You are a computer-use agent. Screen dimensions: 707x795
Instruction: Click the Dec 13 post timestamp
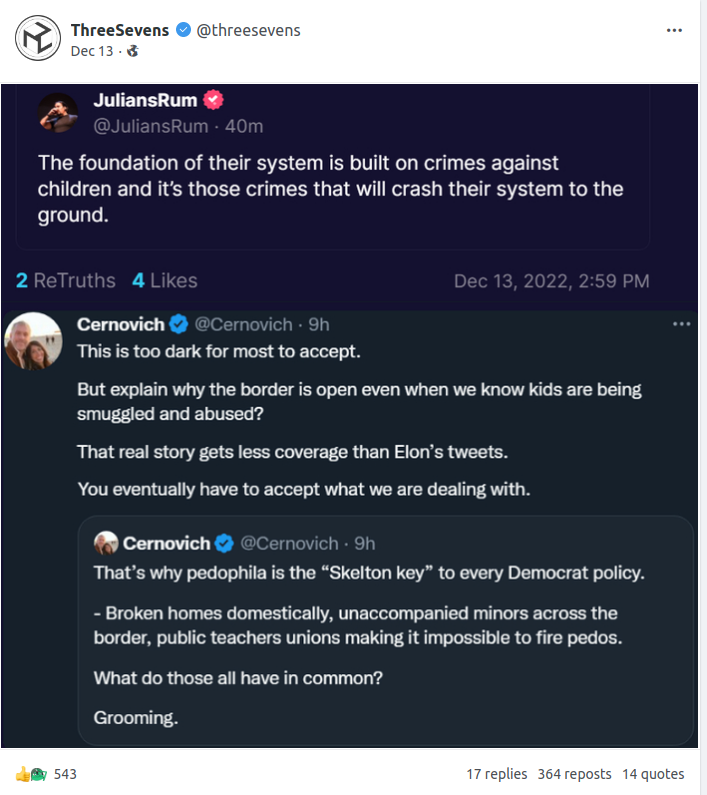(x=90, y=51)
